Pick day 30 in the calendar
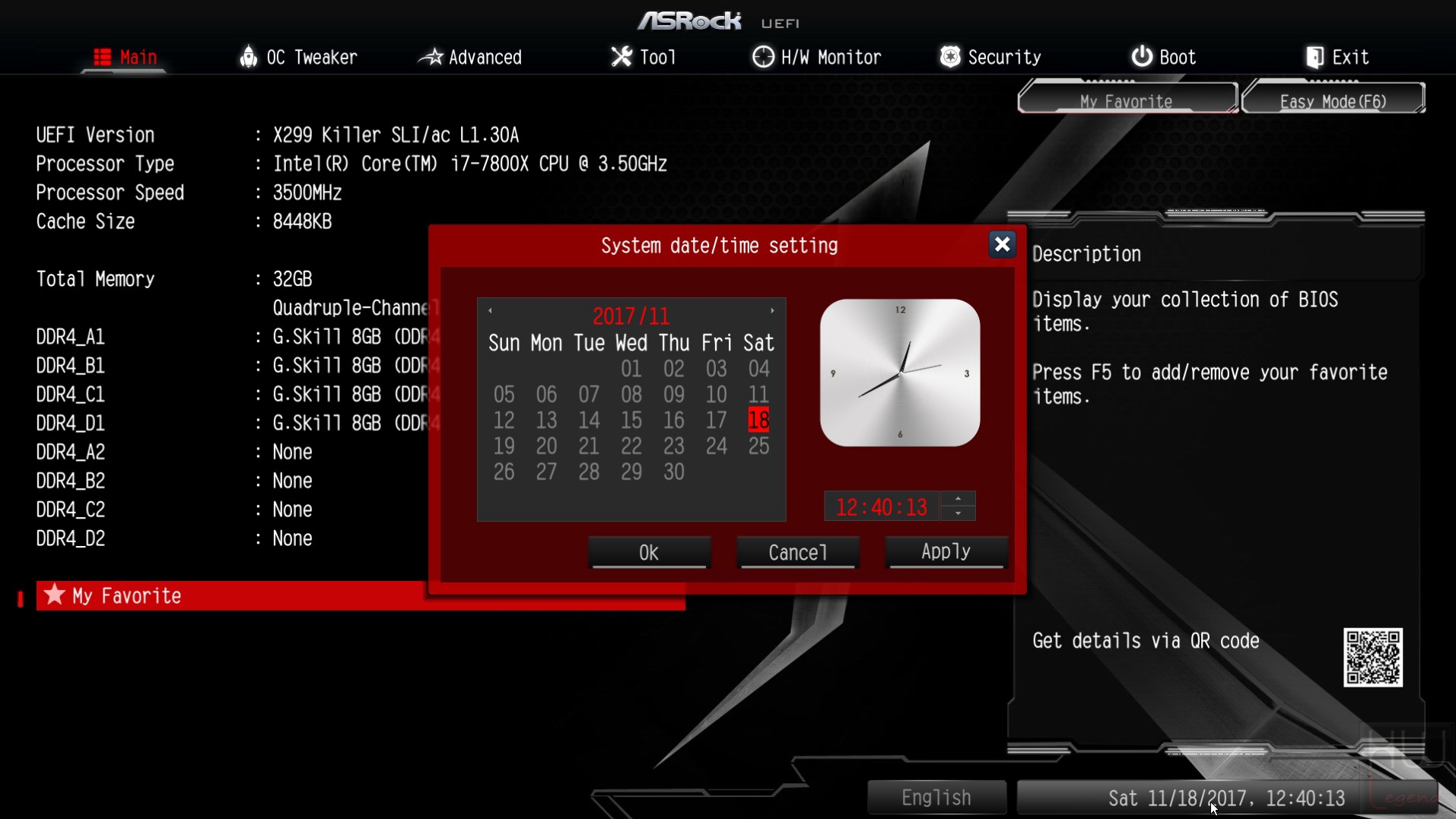 pos(673,472)
